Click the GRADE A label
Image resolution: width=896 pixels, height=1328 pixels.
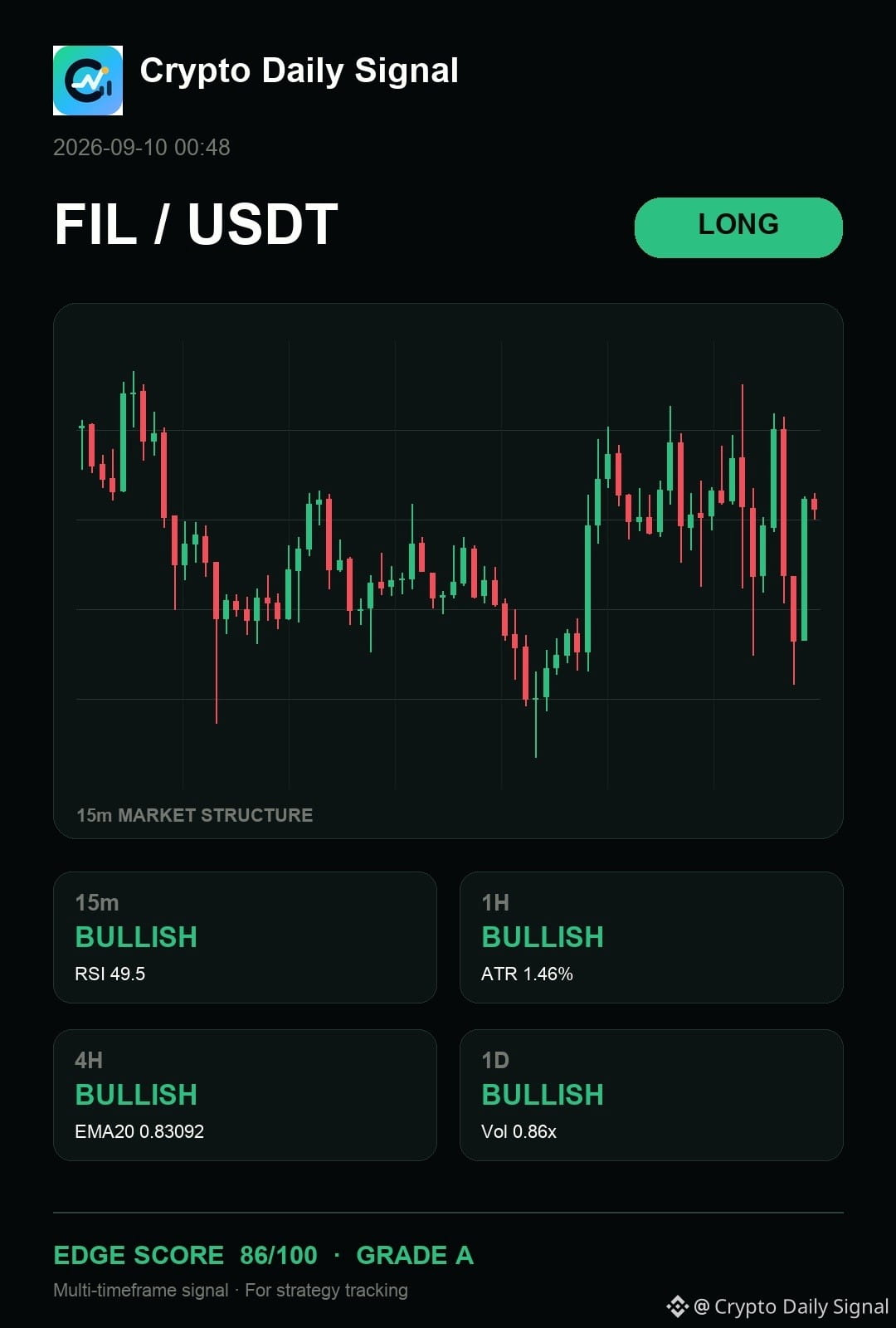415,1255
